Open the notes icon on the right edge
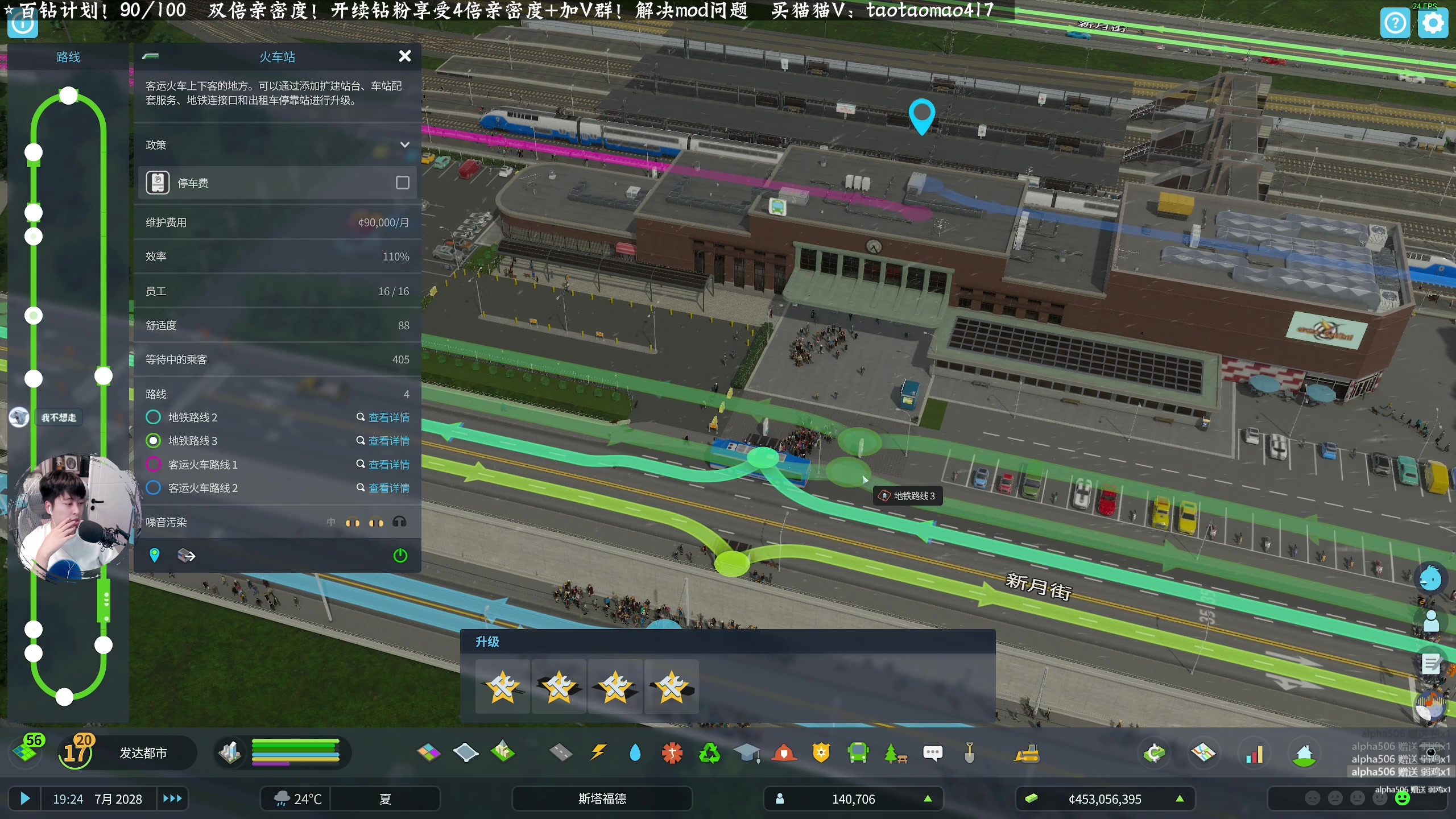The image size is (1456, 819). pos(1431,663)
